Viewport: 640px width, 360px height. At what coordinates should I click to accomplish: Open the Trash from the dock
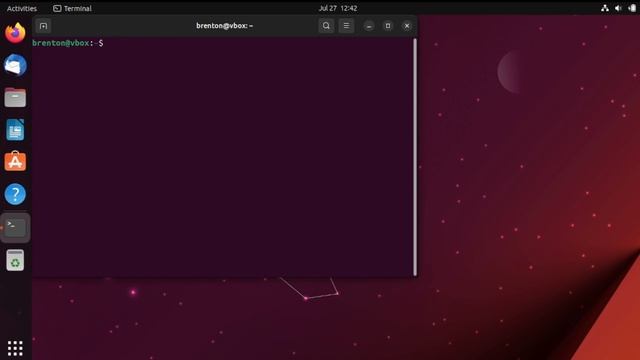coord(15,260)
